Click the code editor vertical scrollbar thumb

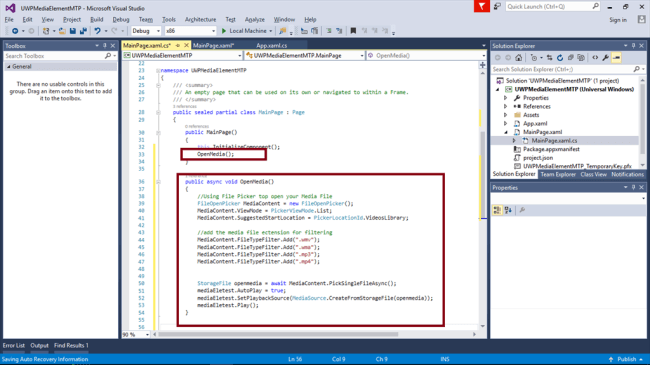click(483, 174)
